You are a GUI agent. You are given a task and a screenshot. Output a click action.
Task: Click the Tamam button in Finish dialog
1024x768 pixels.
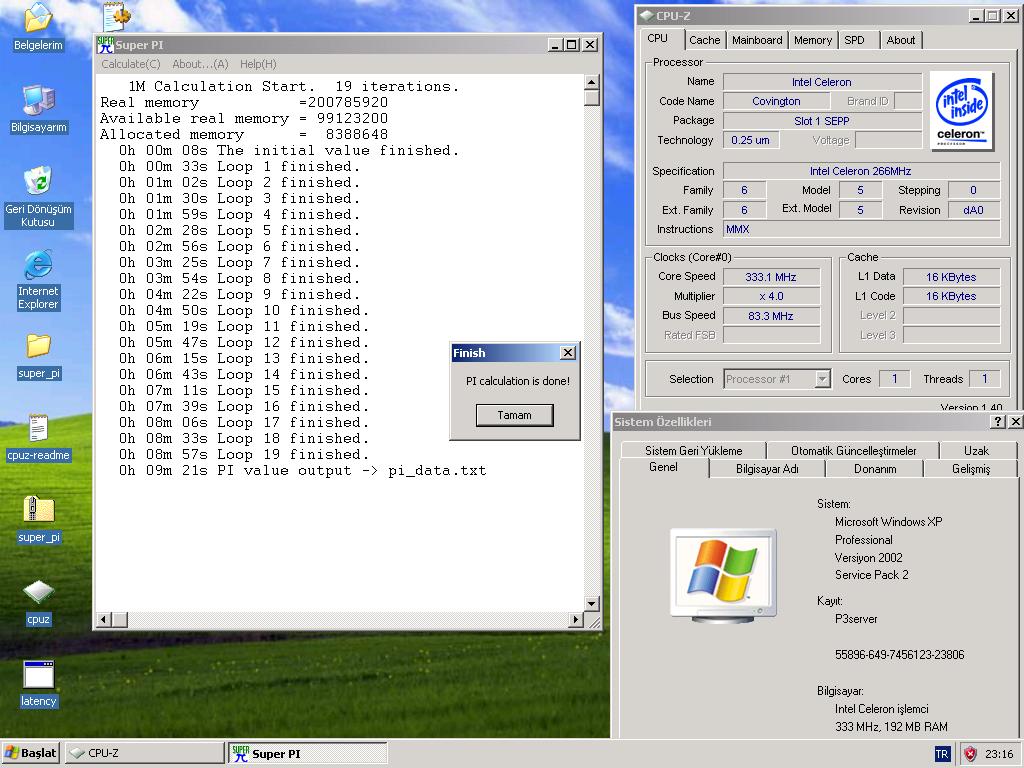515,415
